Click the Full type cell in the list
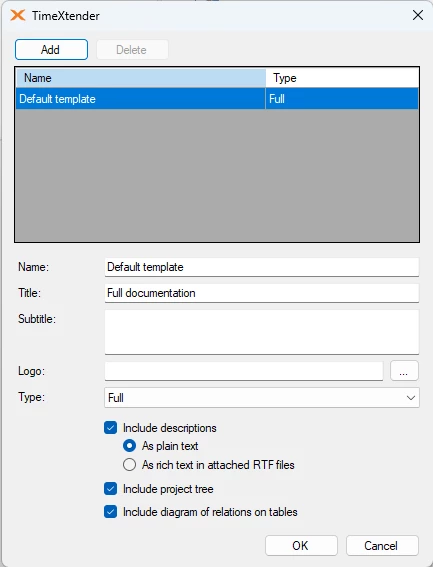Screen dimensions: 433x567 point(342,99)
